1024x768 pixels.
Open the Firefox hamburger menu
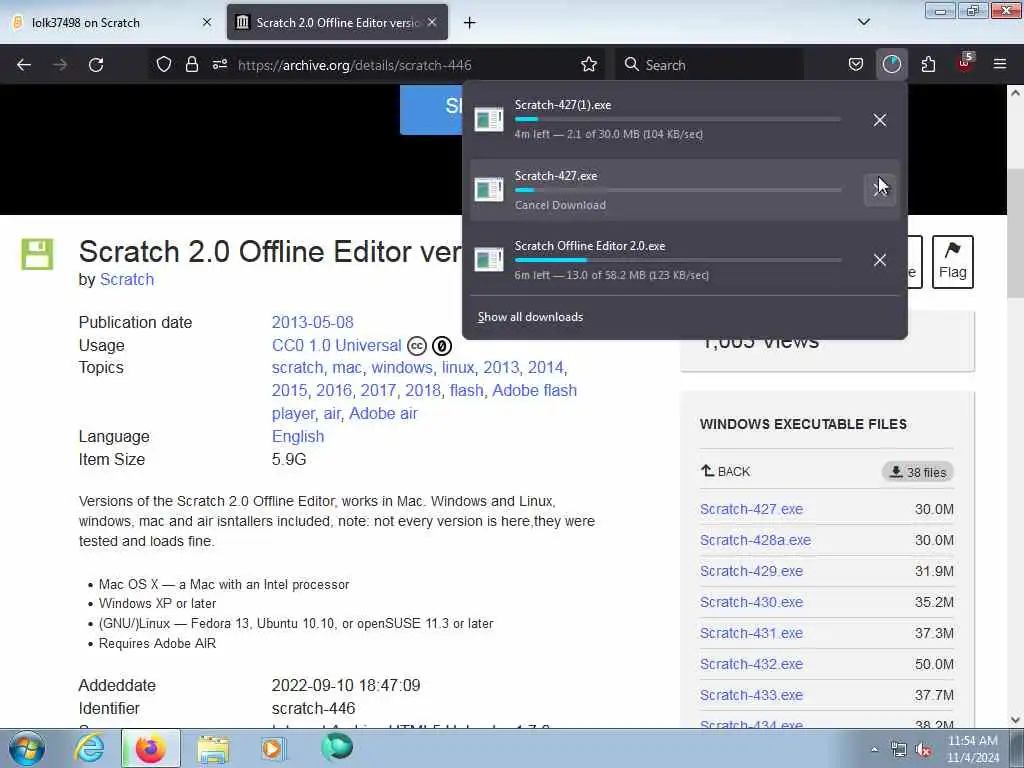click(1000, 64)
